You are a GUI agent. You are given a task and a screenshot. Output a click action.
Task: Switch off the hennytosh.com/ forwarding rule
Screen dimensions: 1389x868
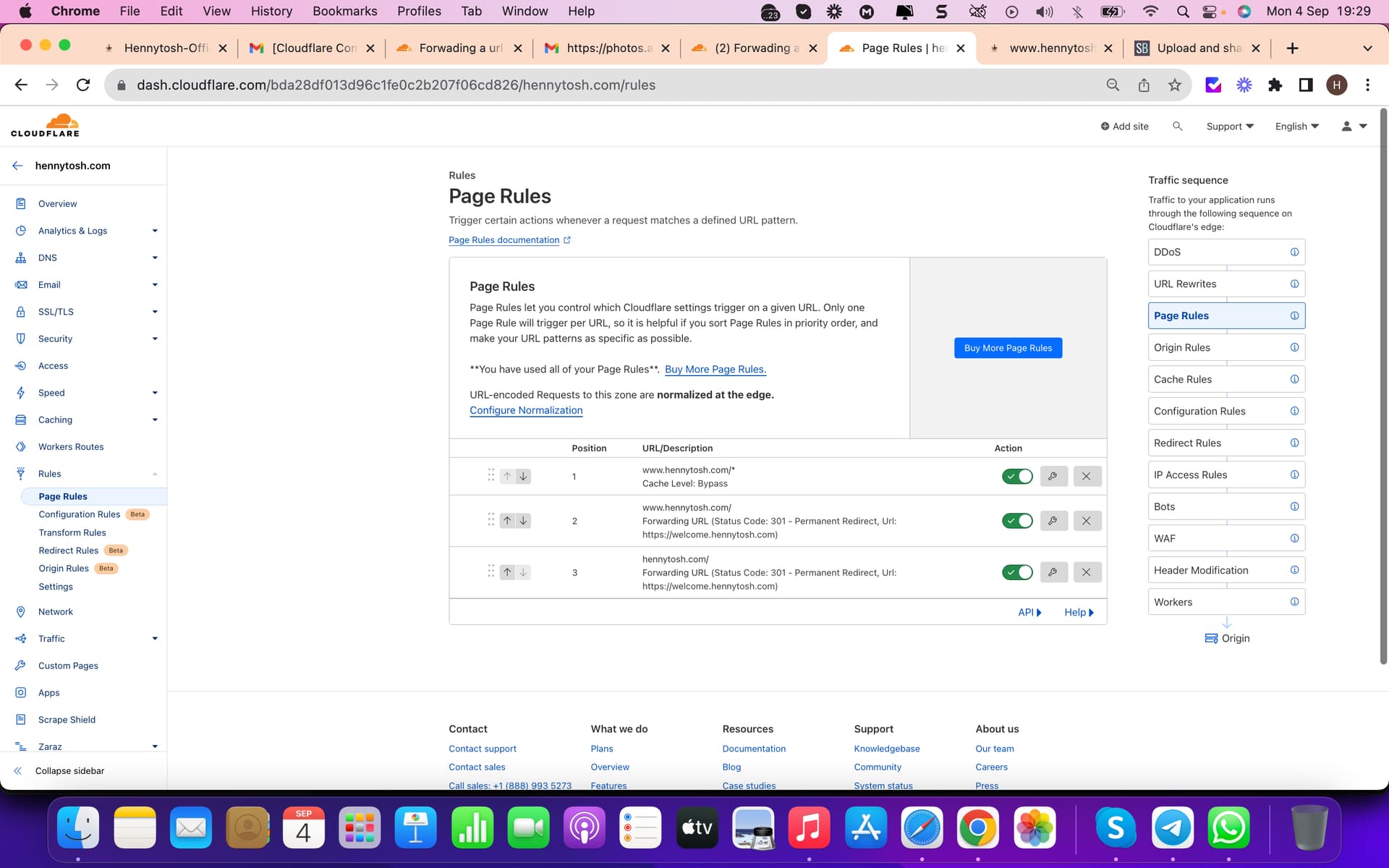1017,572
